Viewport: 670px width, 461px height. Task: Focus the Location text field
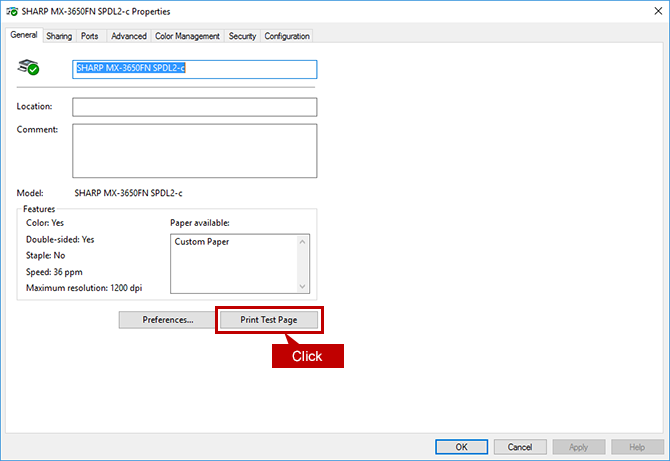point(194,107)
